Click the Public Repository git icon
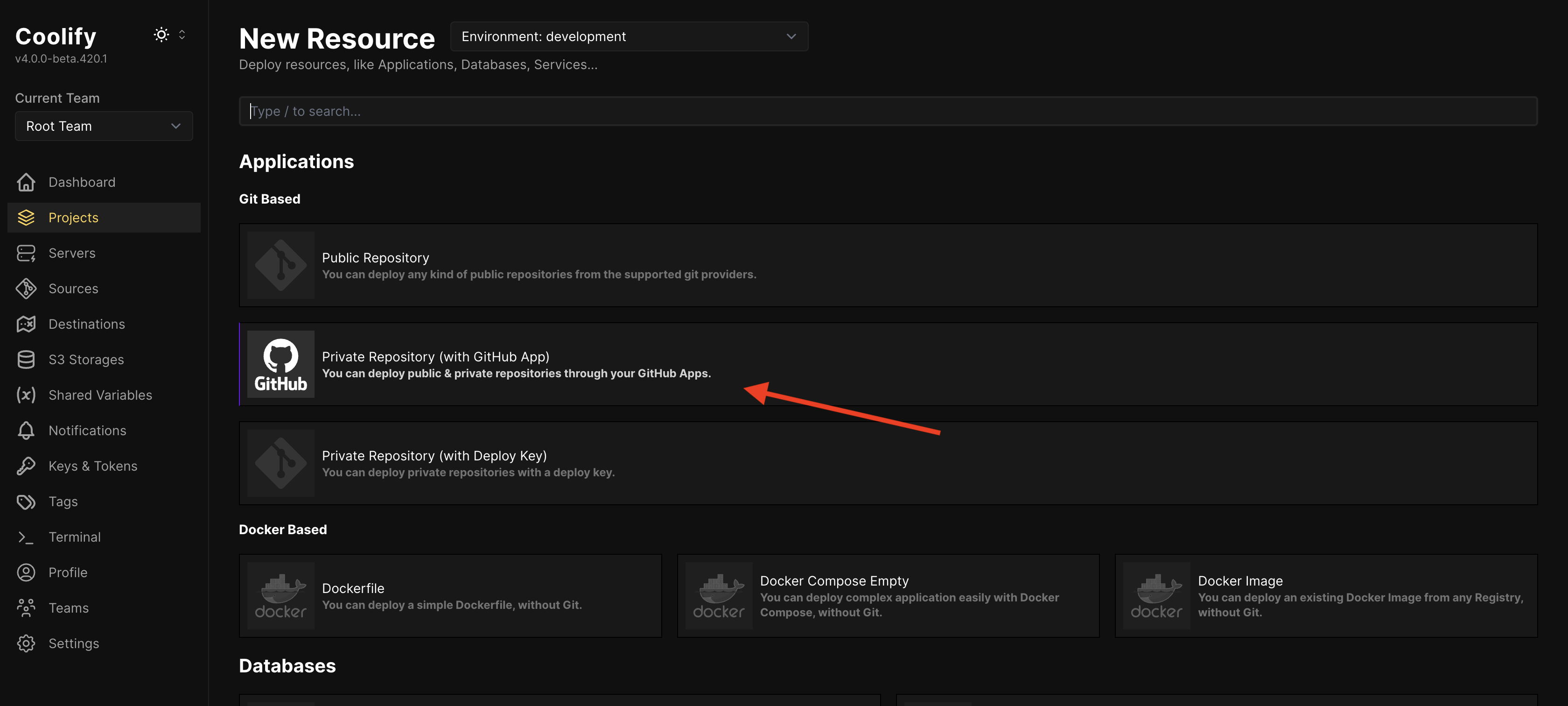This screenshot has width=1568, height=706. click(280, 265)
